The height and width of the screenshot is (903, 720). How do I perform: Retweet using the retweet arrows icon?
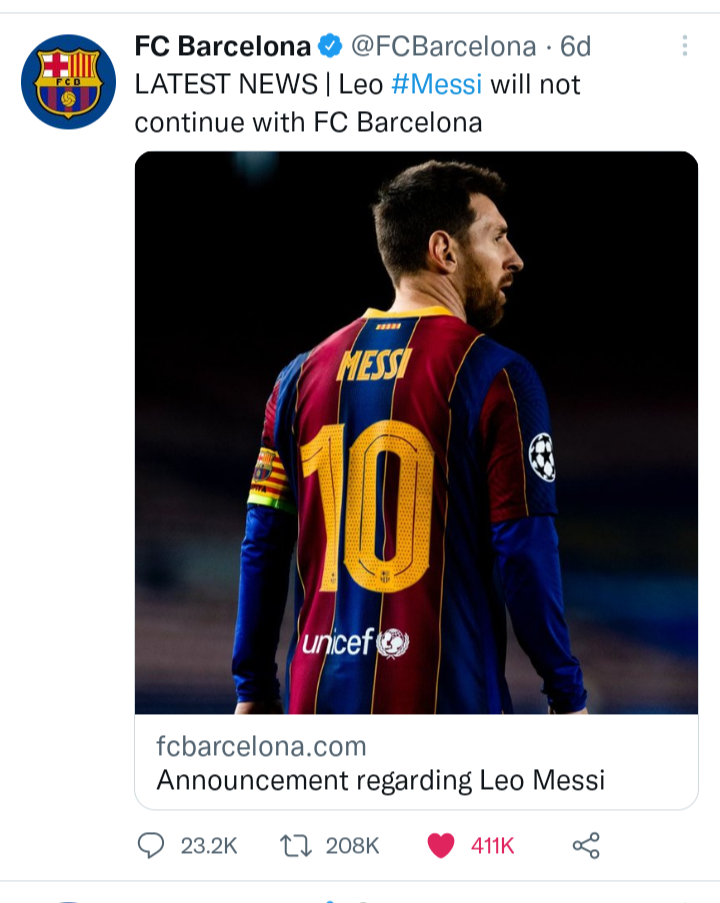(296, 845)
